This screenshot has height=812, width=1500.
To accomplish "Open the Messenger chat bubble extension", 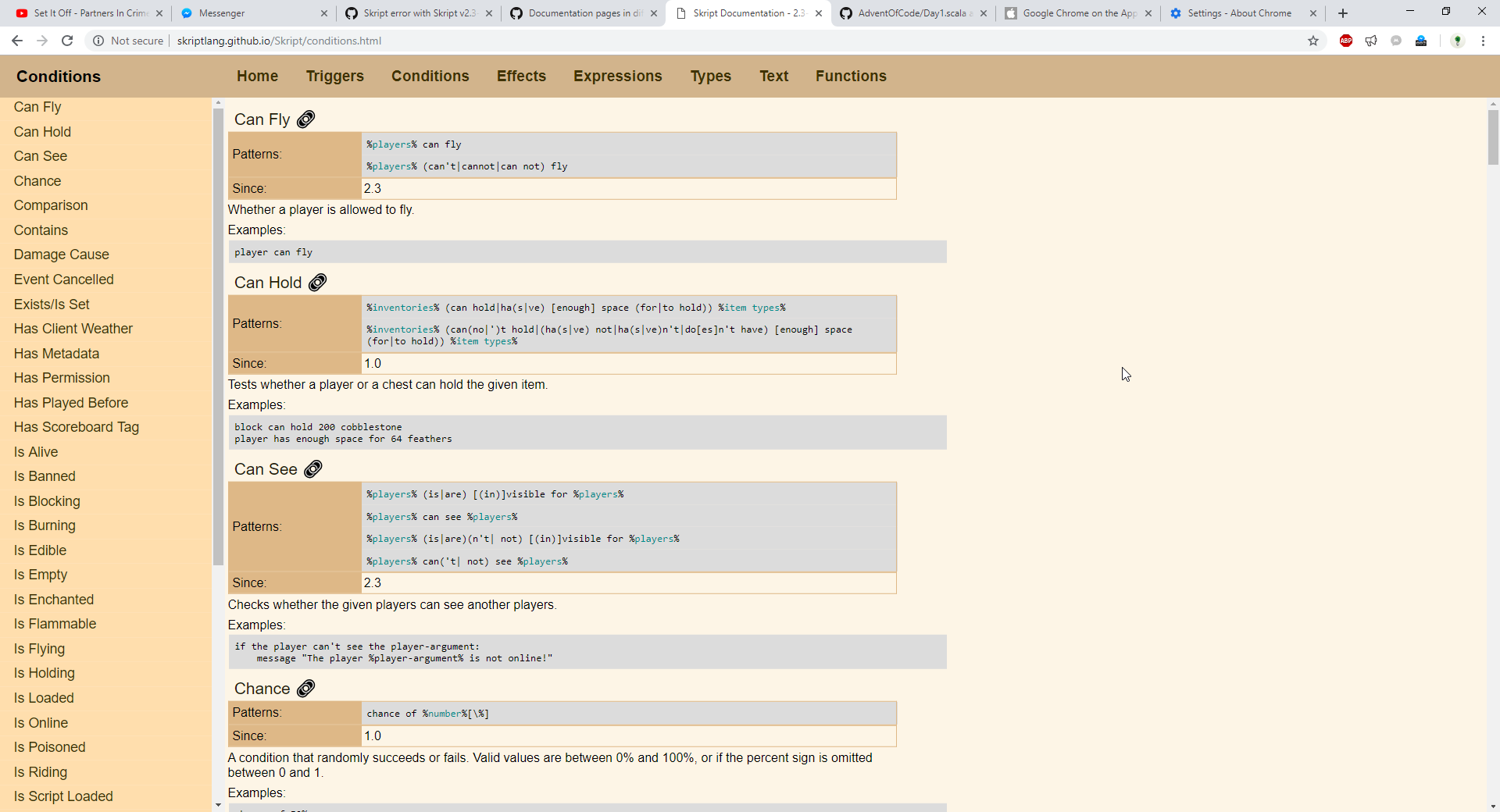I will coord(1397,41).
